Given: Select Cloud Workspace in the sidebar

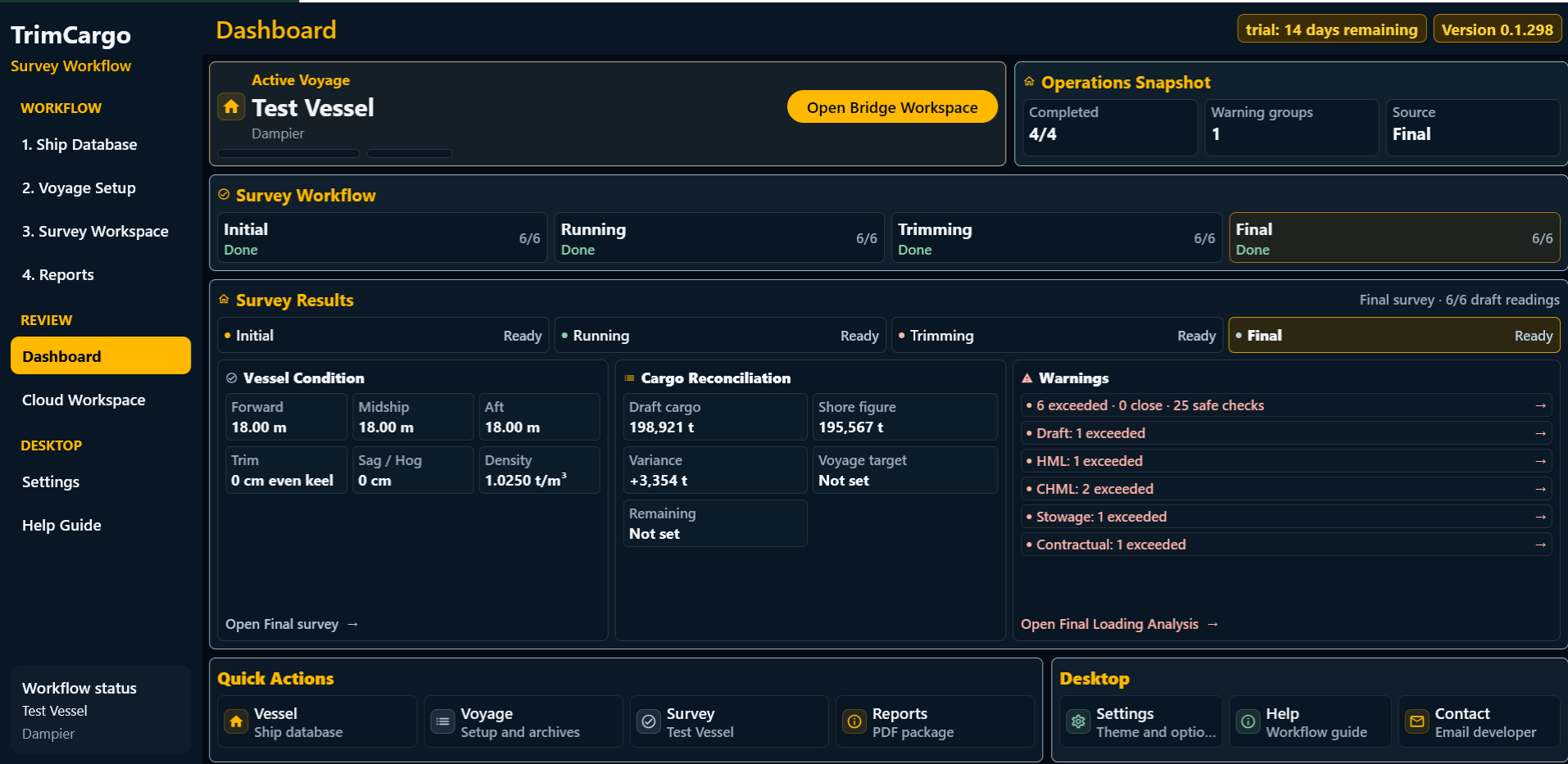Looking at the screenshot, I should point(101,400).
